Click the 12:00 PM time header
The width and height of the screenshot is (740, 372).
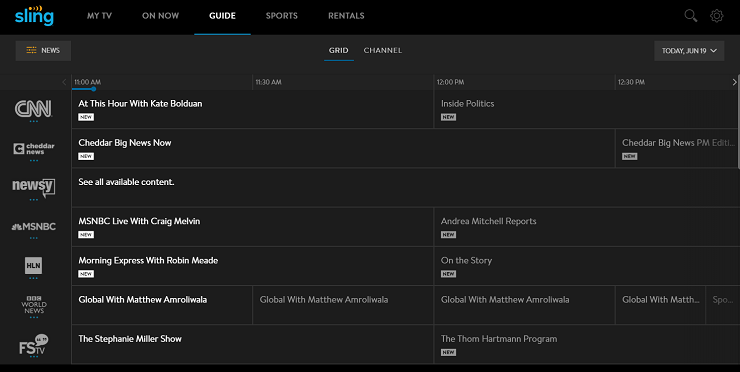point(450,82)
